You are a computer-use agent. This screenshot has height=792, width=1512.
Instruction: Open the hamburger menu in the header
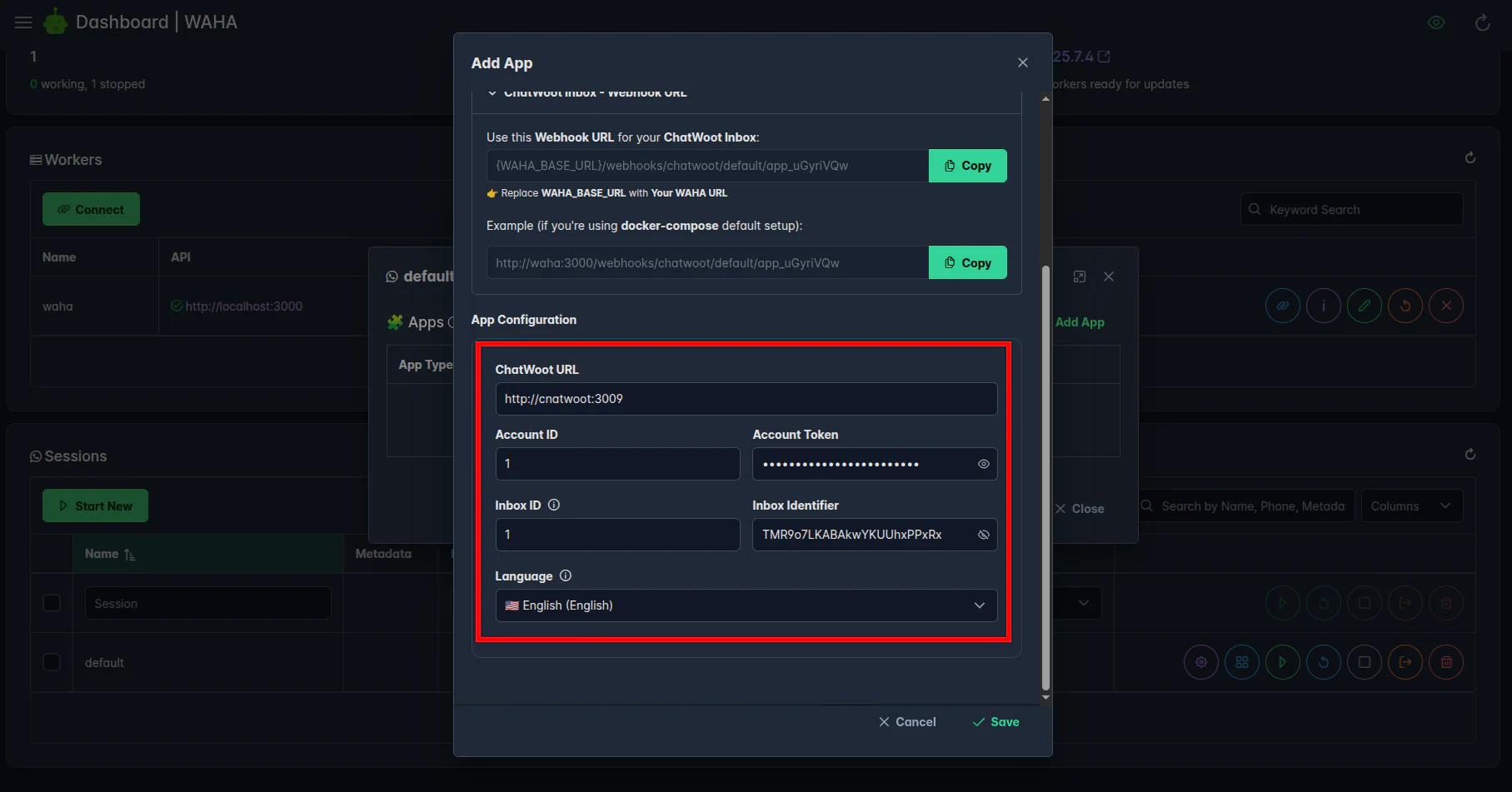click(23, 22)
